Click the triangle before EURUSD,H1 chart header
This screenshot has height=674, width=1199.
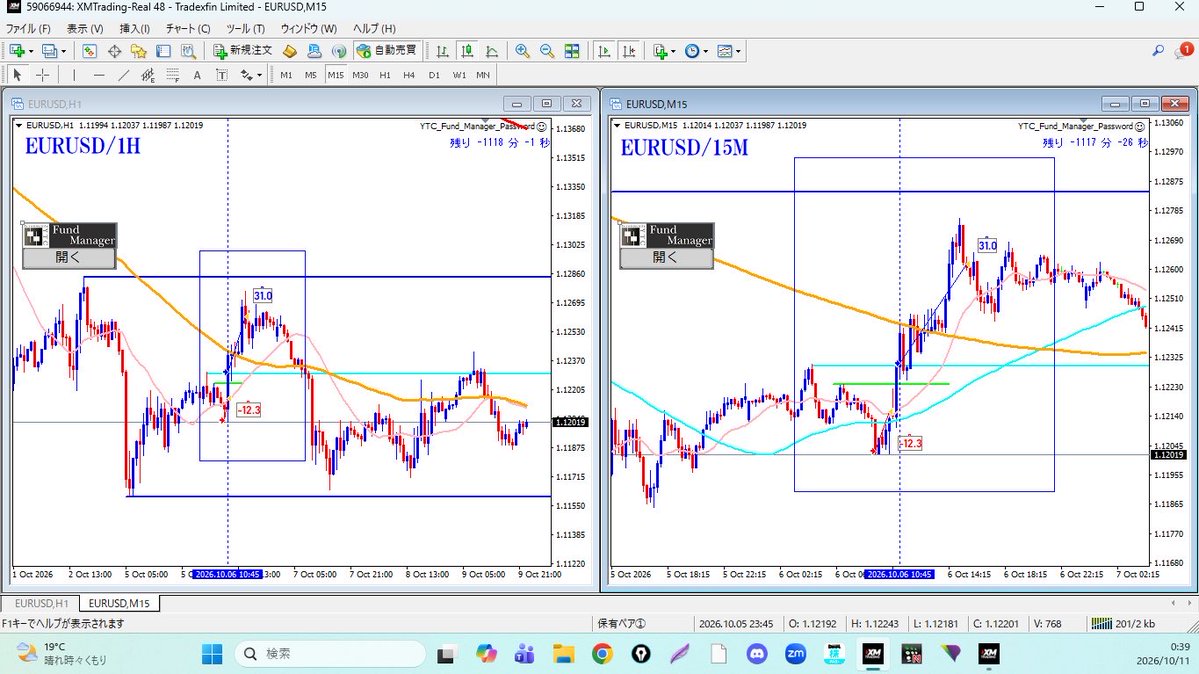tap(19, 125)
